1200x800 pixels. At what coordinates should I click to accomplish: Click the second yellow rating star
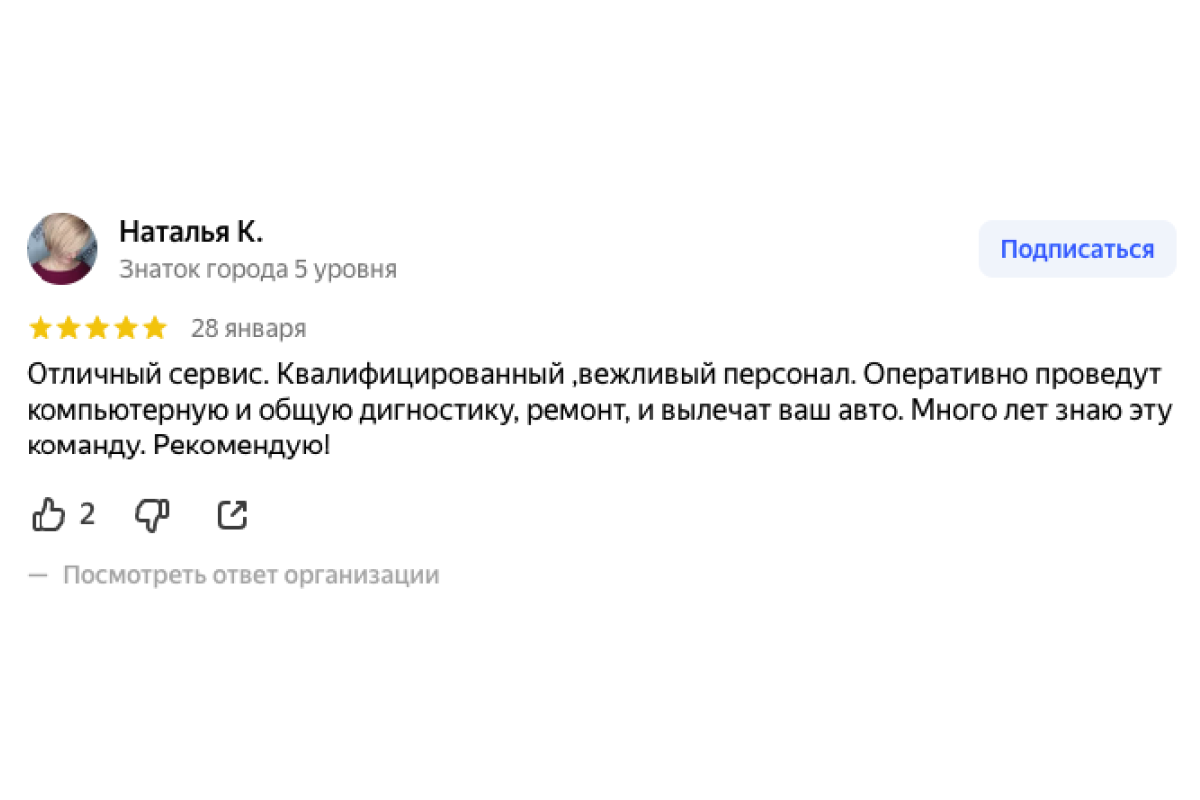pos(69,328)
